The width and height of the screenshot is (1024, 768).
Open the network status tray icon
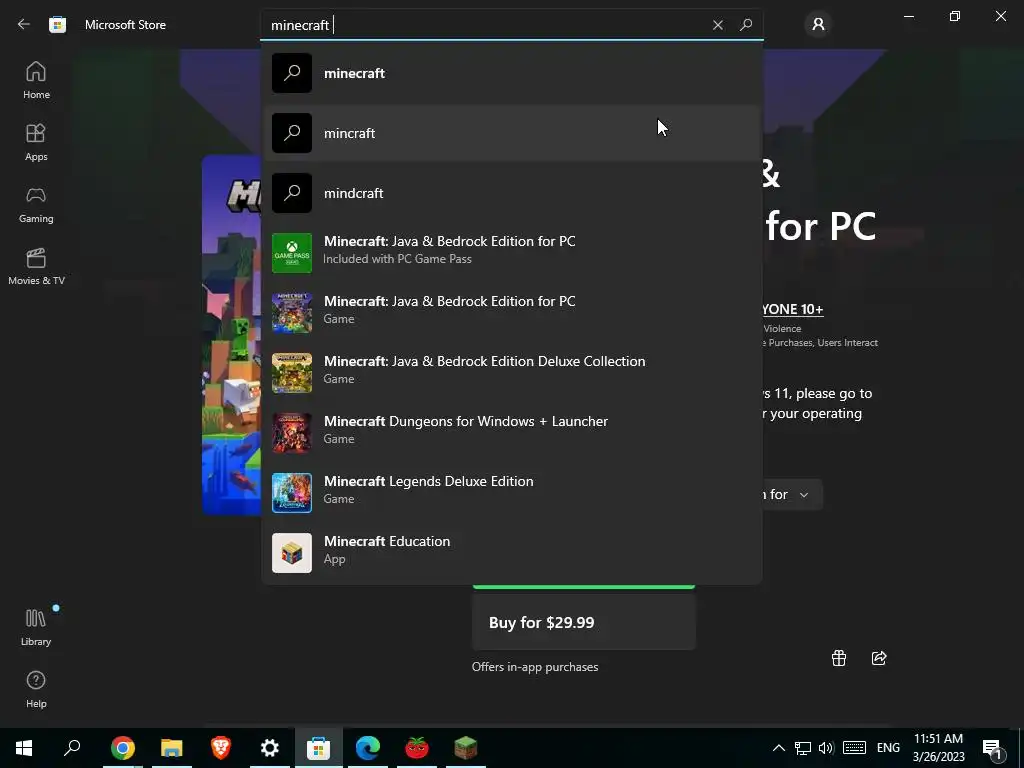point(803,748)
